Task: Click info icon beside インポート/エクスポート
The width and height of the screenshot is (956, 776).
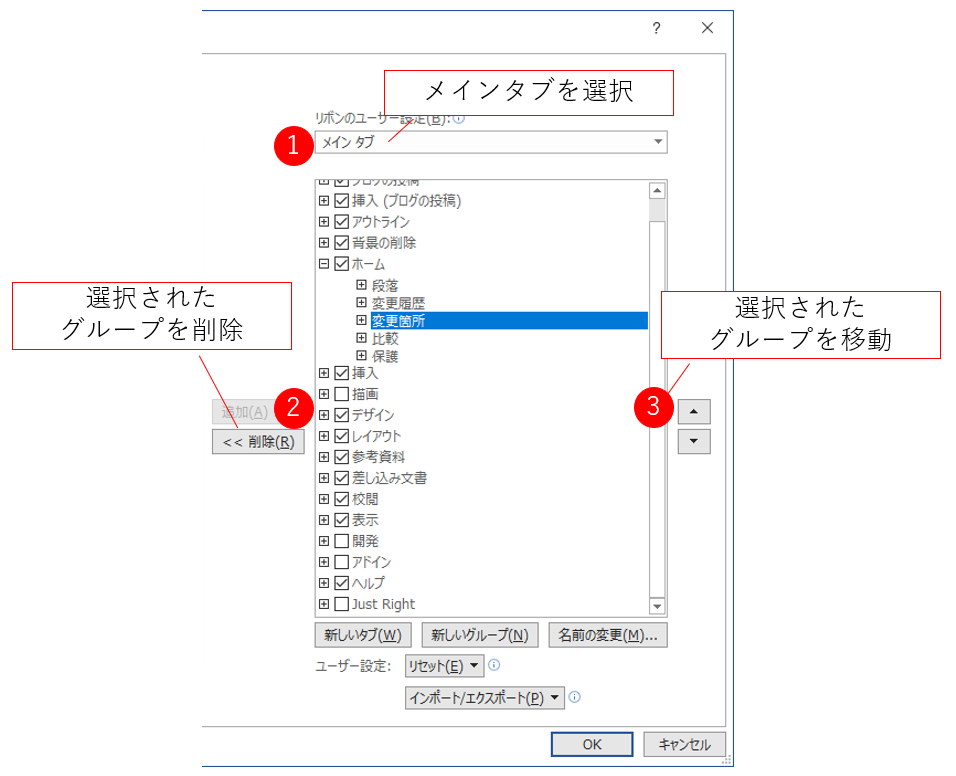Action: (x=575, y=698)
